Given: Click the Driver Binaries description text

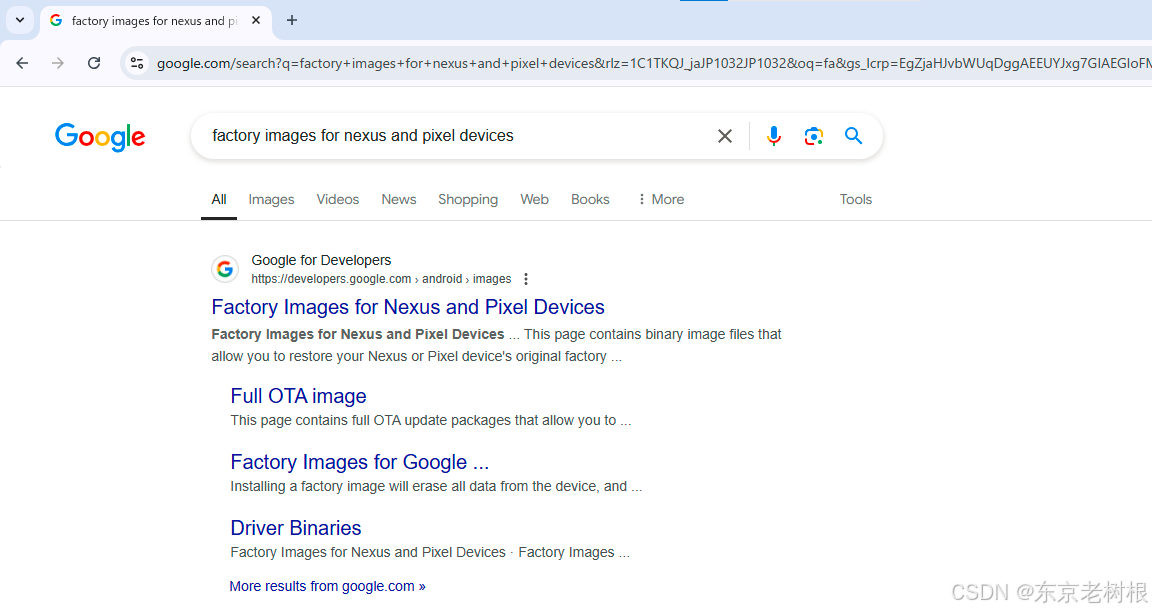Looking at the screenshot, I should [x=430, y=552].
